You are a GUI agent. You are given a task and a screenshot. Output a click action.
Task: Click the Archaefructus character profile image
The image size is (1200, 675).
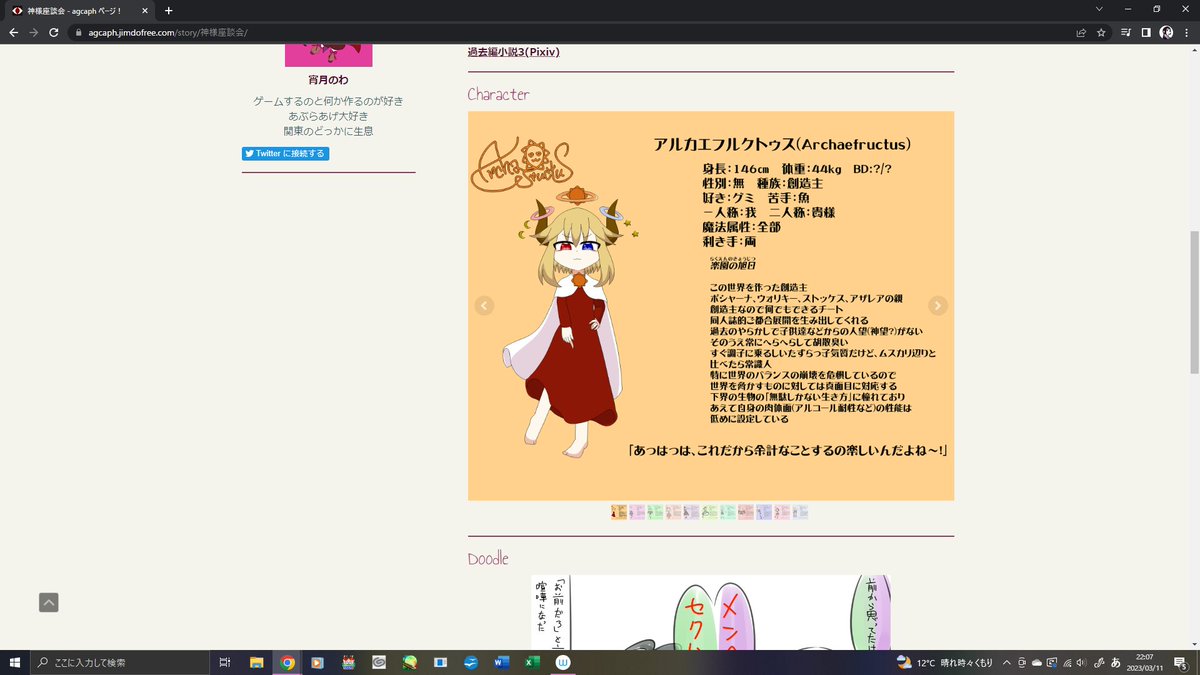(x=710, y=305)
